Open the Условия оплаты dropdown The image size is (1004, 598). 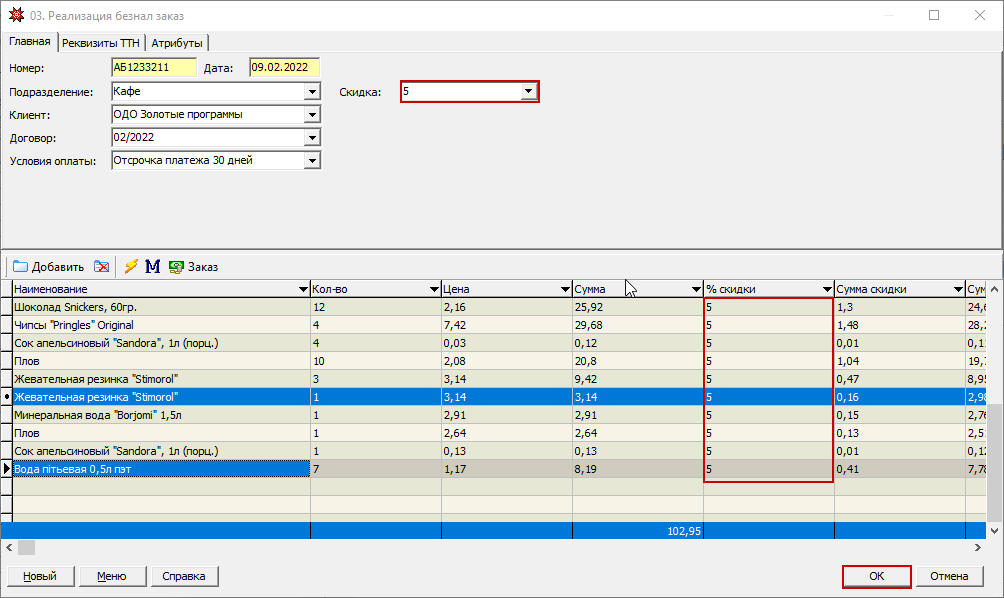pos(312,161)
